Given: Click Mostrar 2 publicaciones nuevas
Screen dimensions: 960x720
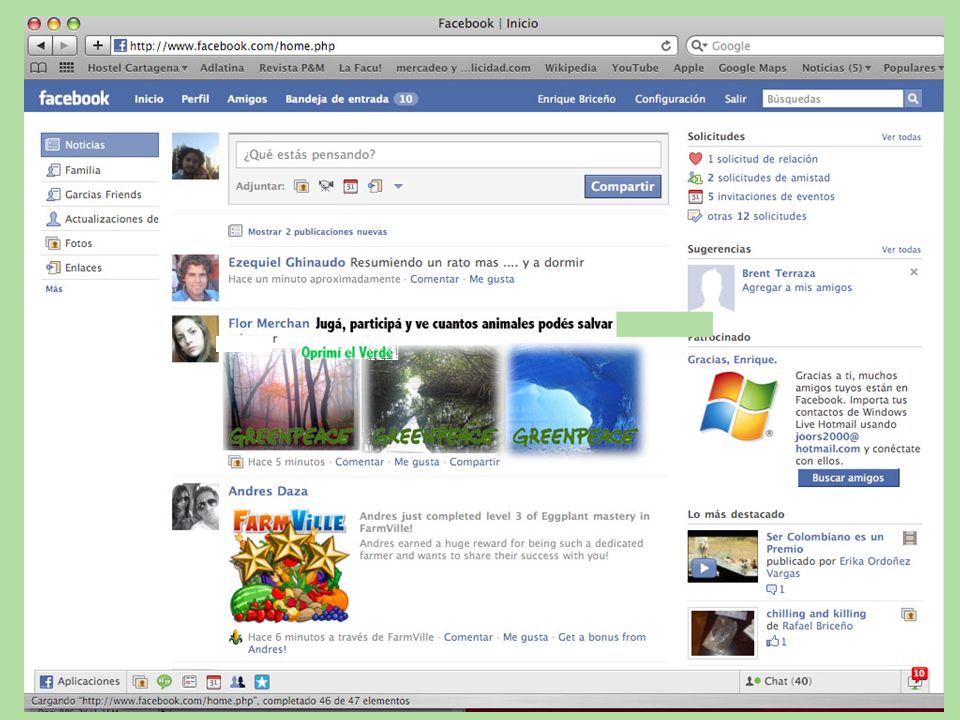Looking at the screenshot, I should (x=317, y=231).
